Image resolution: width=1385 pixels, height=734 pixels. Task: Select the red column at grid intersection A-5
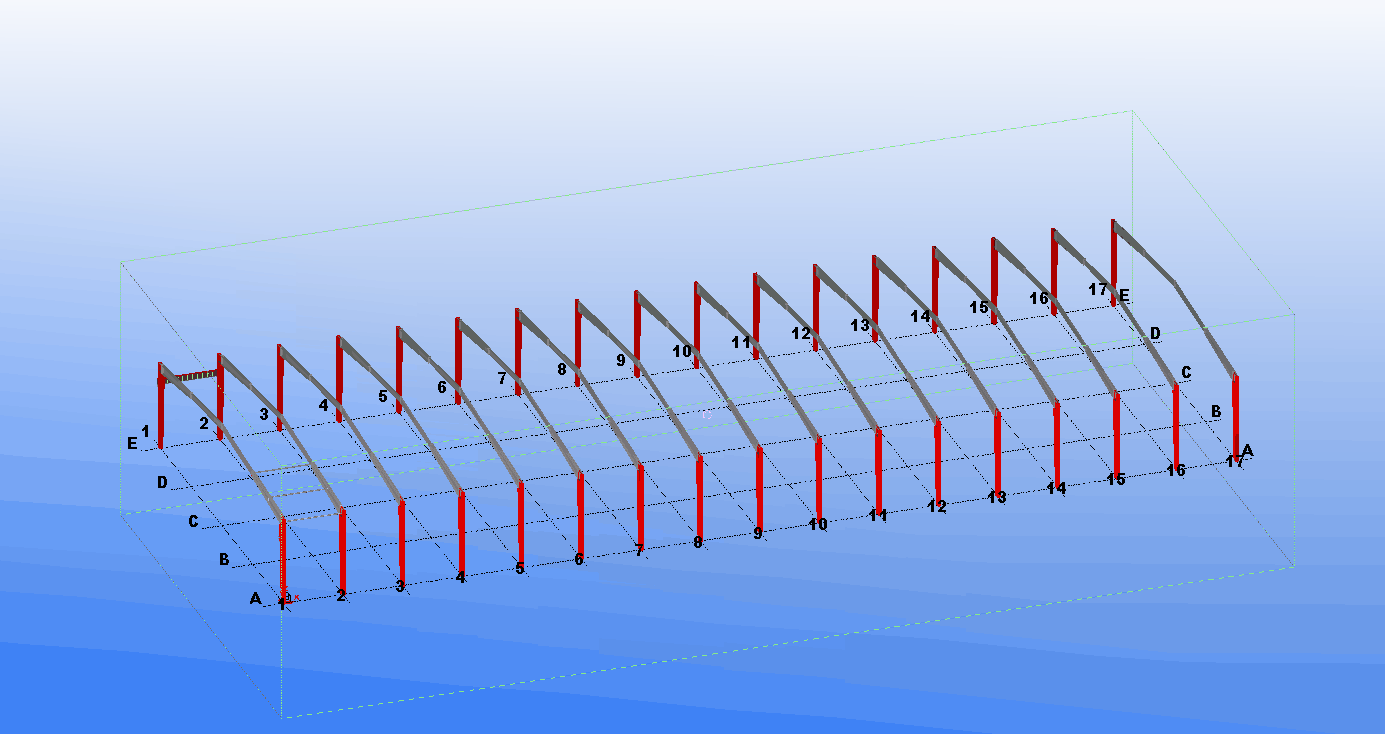[520, 524]
